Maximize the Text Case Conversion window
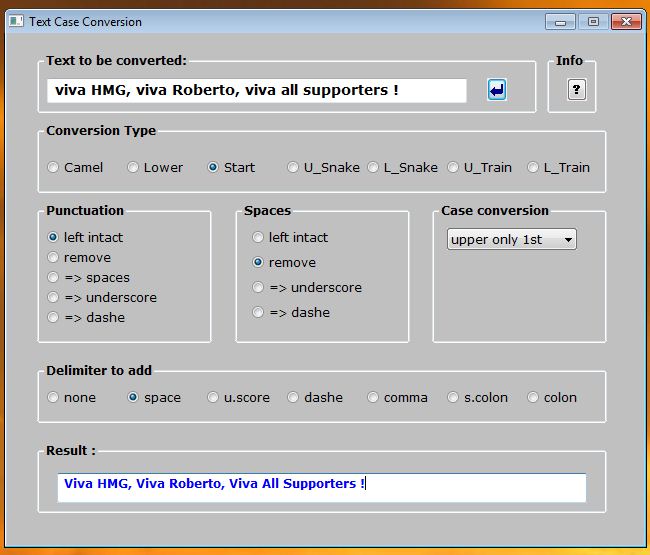Image resolution: width=650 pixels, height=555 pixels. coord(593,22)
